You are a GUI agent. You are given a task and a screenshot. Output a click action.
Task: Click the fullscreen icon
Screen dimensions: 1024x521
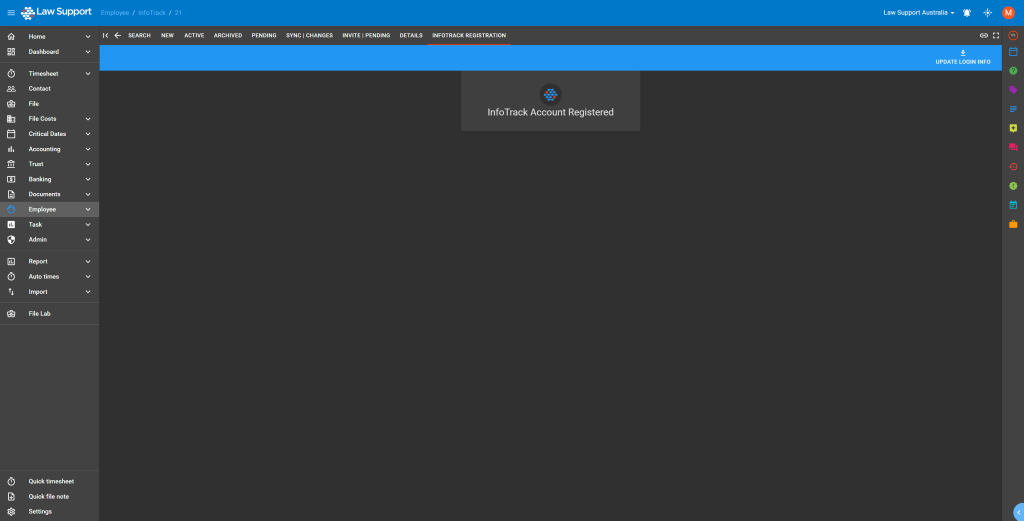(996, 35)
